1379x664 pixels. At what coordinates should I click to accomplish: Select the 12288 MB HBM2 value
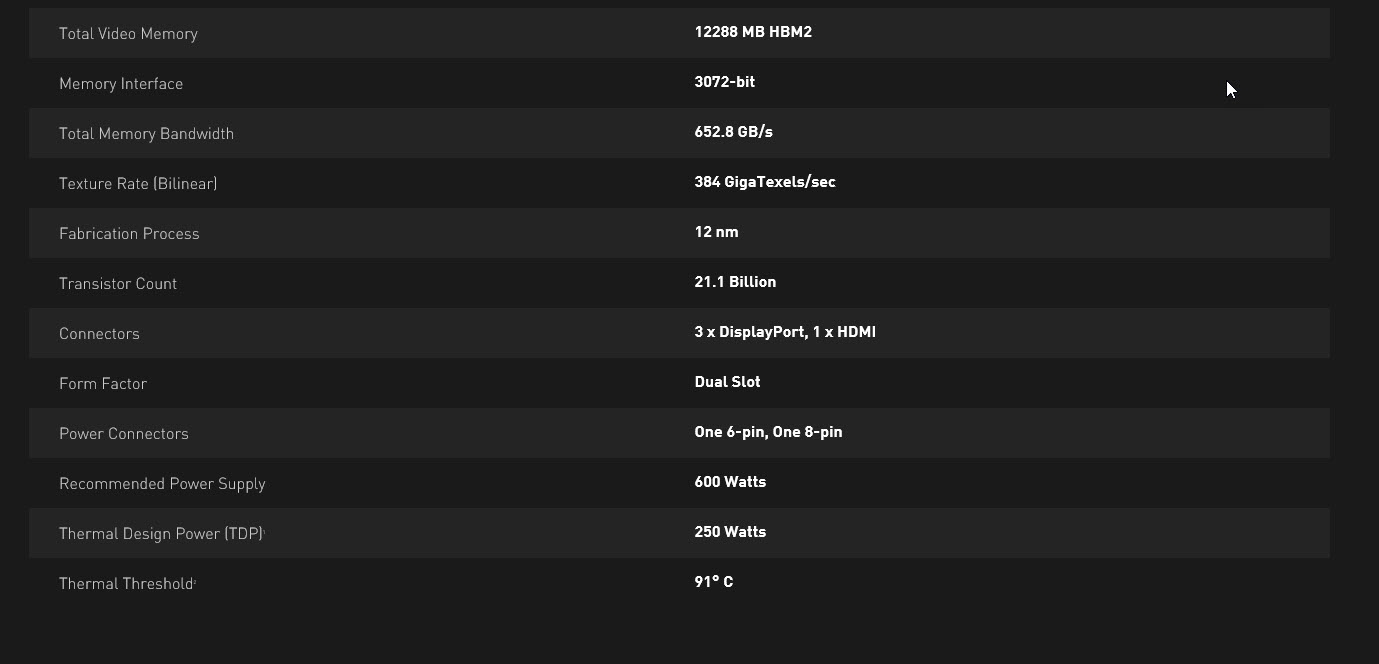click(753, 32)
